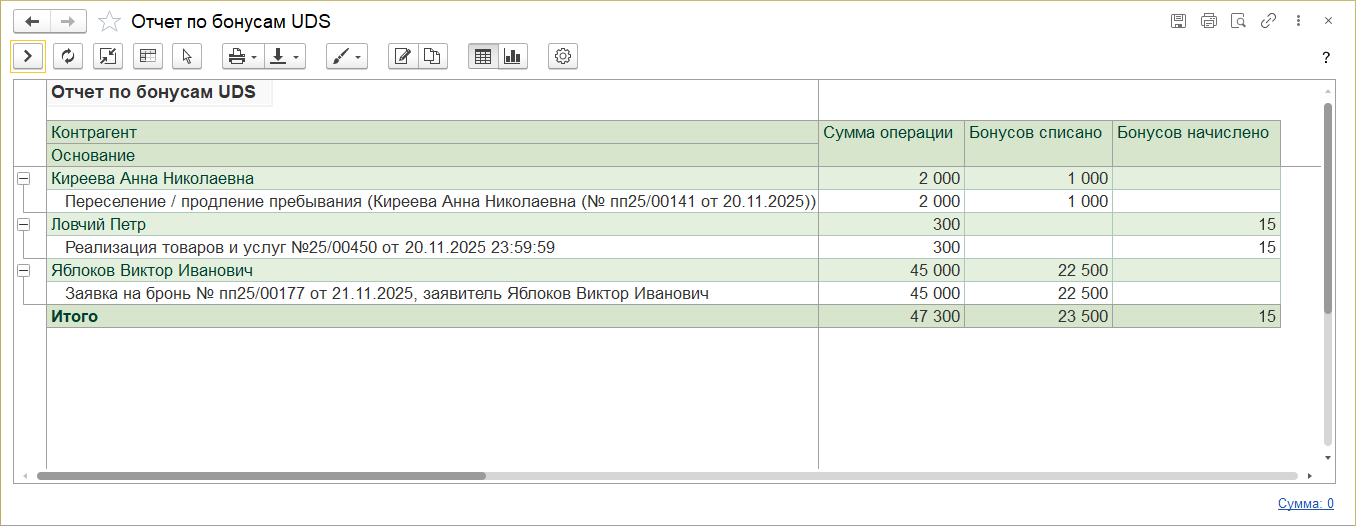Click the edit pencil toolbar icon
This screenshot has width=1356, height=526.
[403, 57]
